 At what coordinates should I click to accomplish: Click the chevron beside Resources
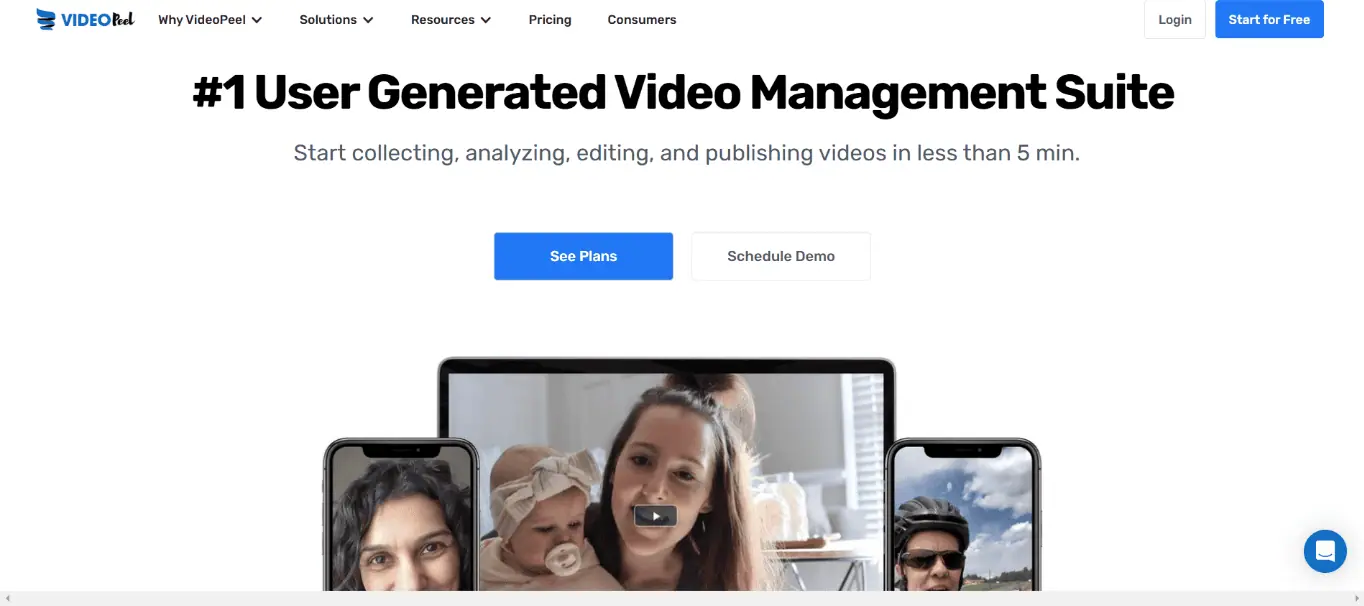click(x=486, y=18)
